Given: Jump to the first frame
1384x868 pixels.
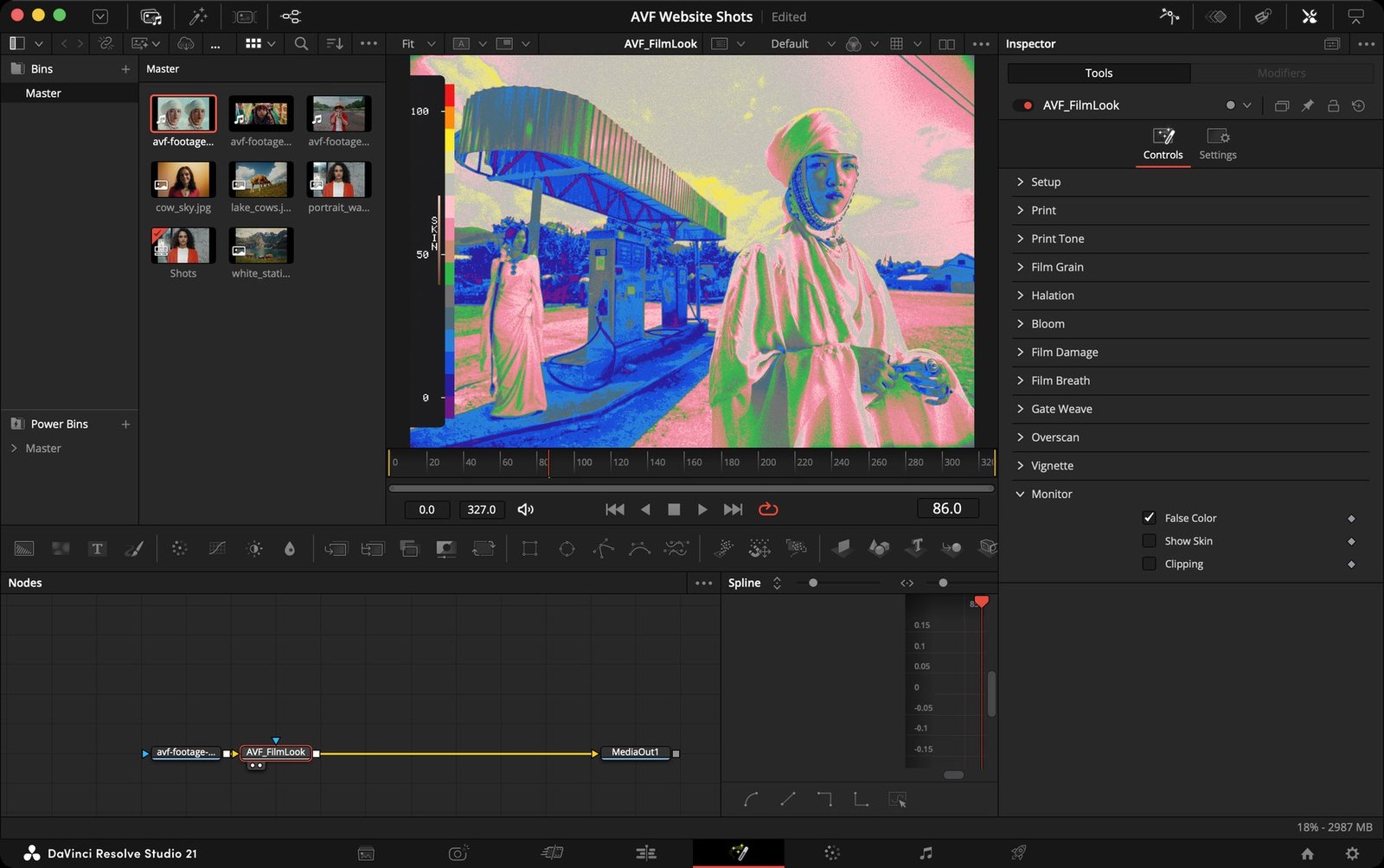Looking at the screenshot, I should 615,509.
